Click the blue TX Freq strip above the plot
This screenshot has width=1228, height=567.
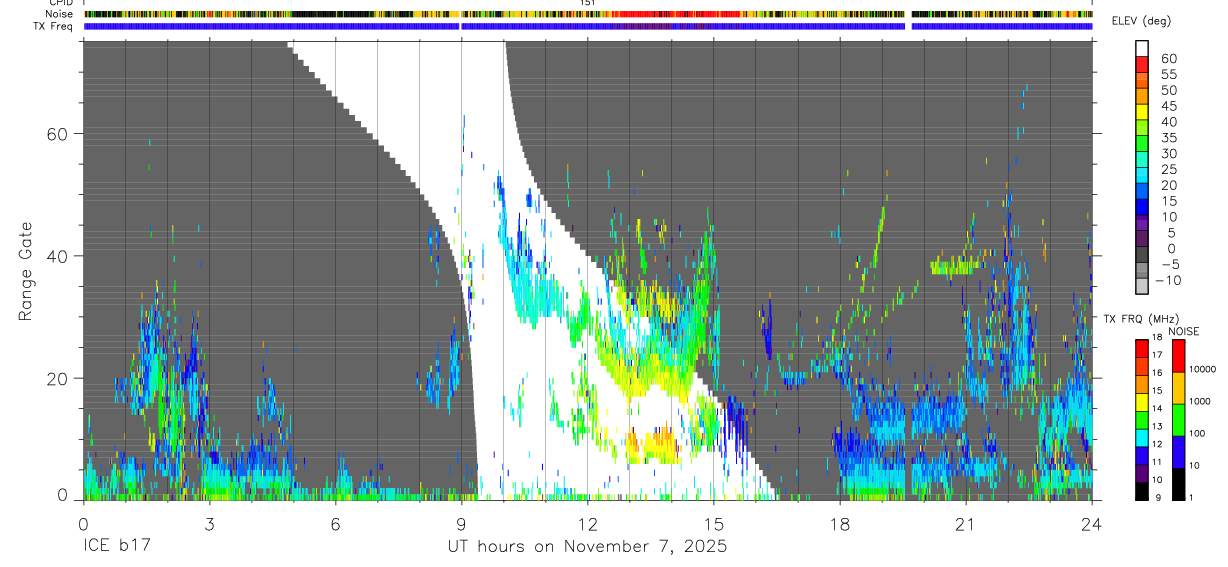pyautogui.click(x=588, y=26)
